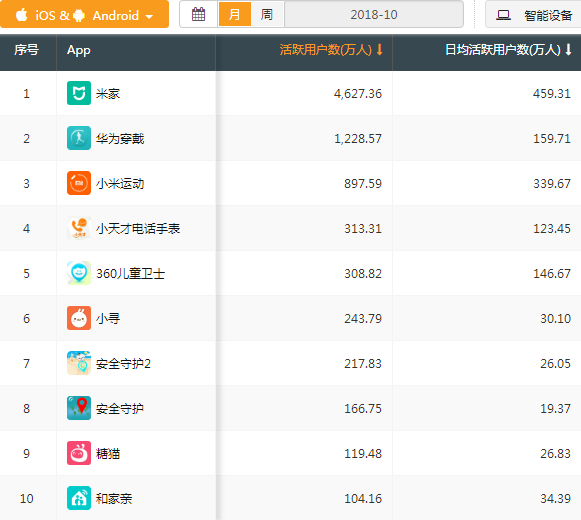The width and height of the screenshot is (581, 520).
Task: Click the laptop icon beside 智能设备
Action: [504, 15]
